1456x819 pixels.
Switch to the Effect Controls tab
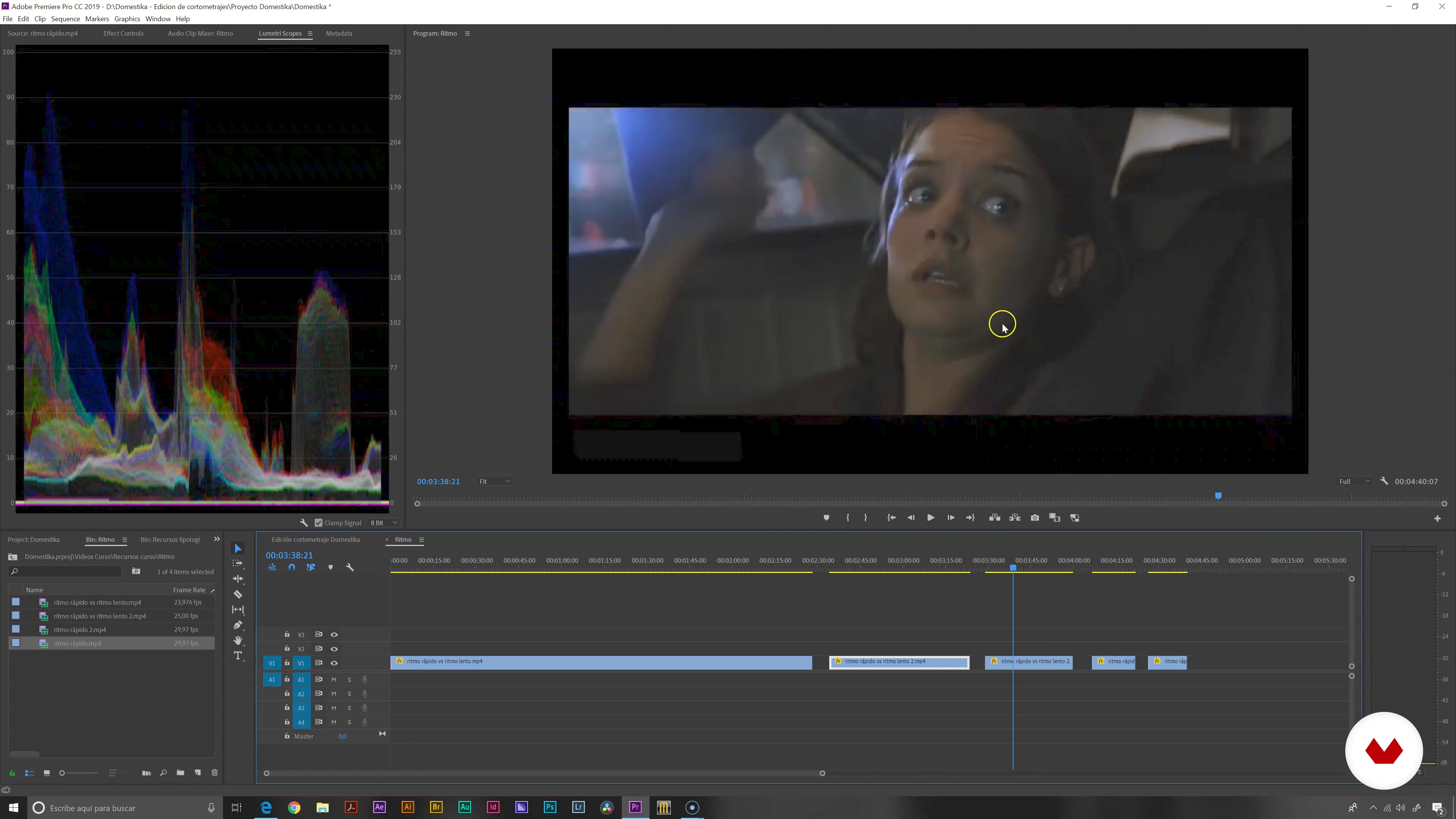(x=123, y=33)
